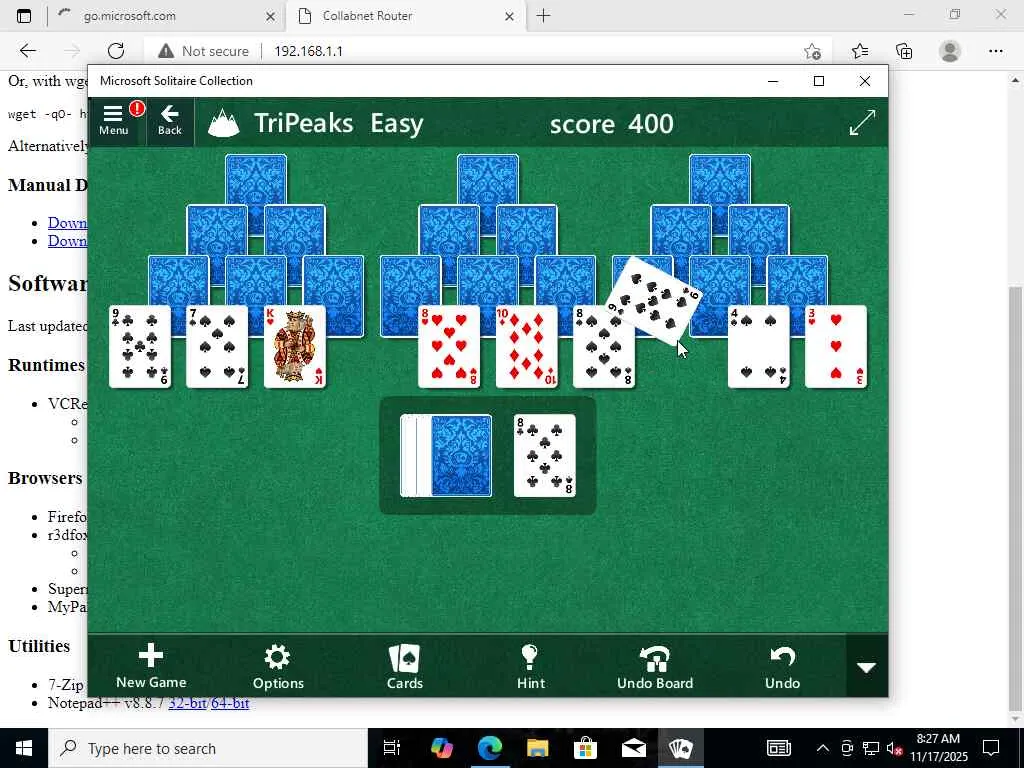Click the muted volume tray icon
The image size is (1024, 768).
click(x=895, y=748)
